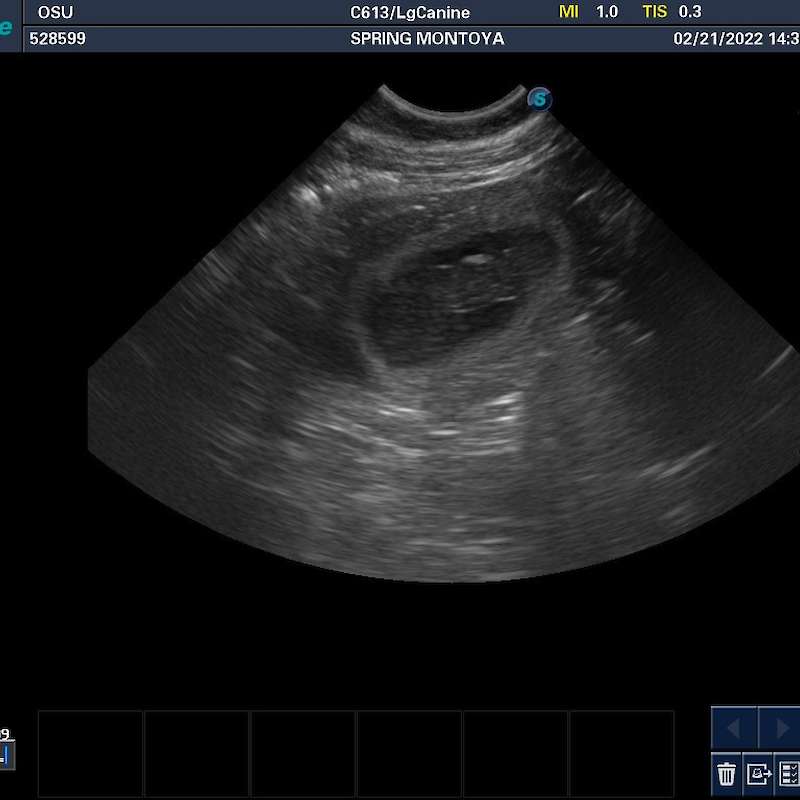
Task: Select the fourth empty thumbnail slot
Action: pos(409,753)
